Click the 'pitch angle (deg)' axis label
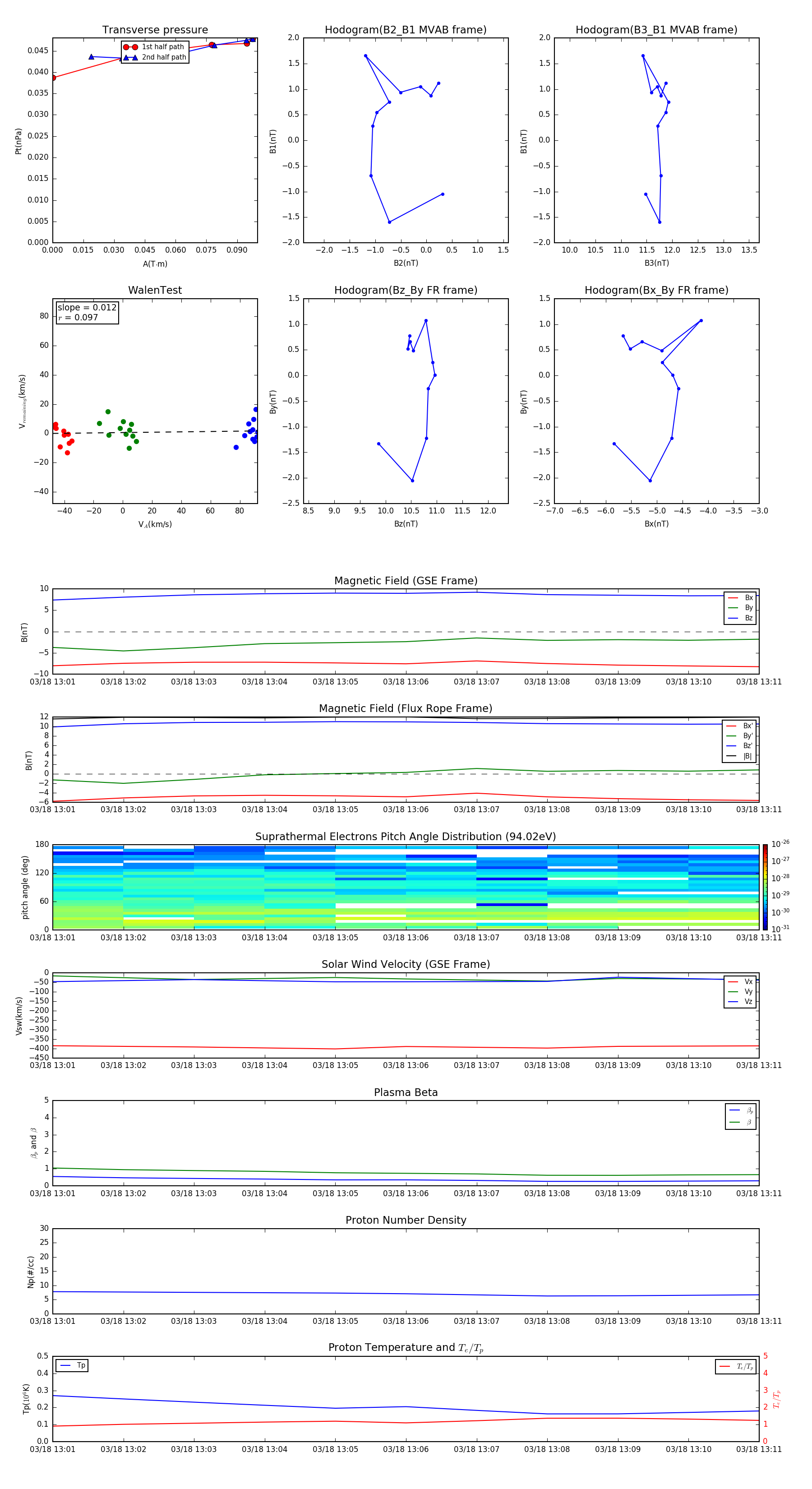The width and height of the screenshot is (812, 1489). click(25, 887)
